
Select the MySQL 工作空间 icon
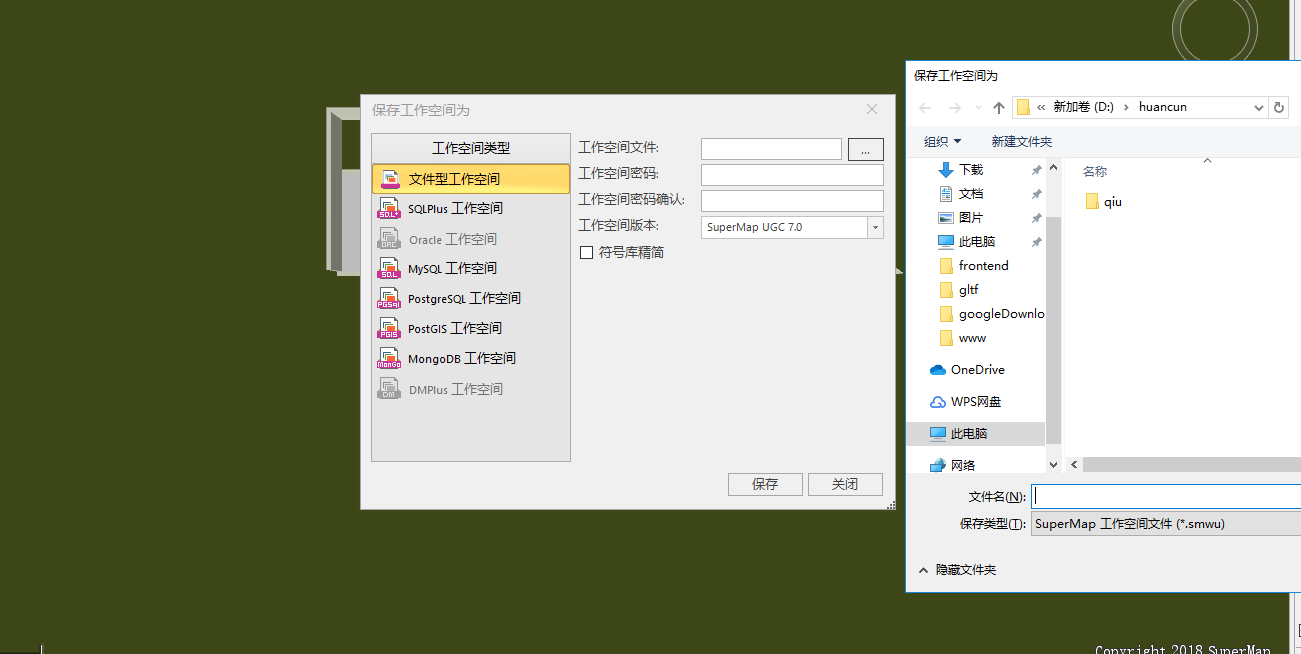point(389,269)
